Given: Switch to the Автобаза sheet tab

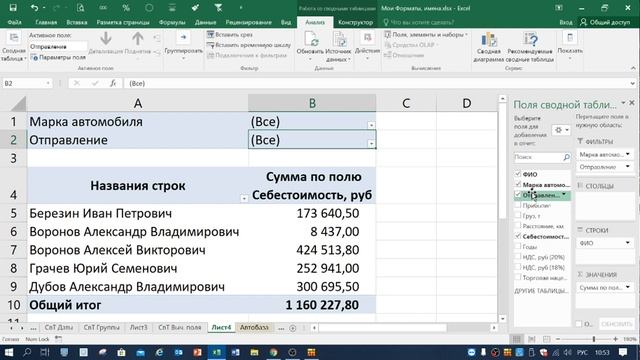Looking at the screenshot, I should click(x=254, y=328).
